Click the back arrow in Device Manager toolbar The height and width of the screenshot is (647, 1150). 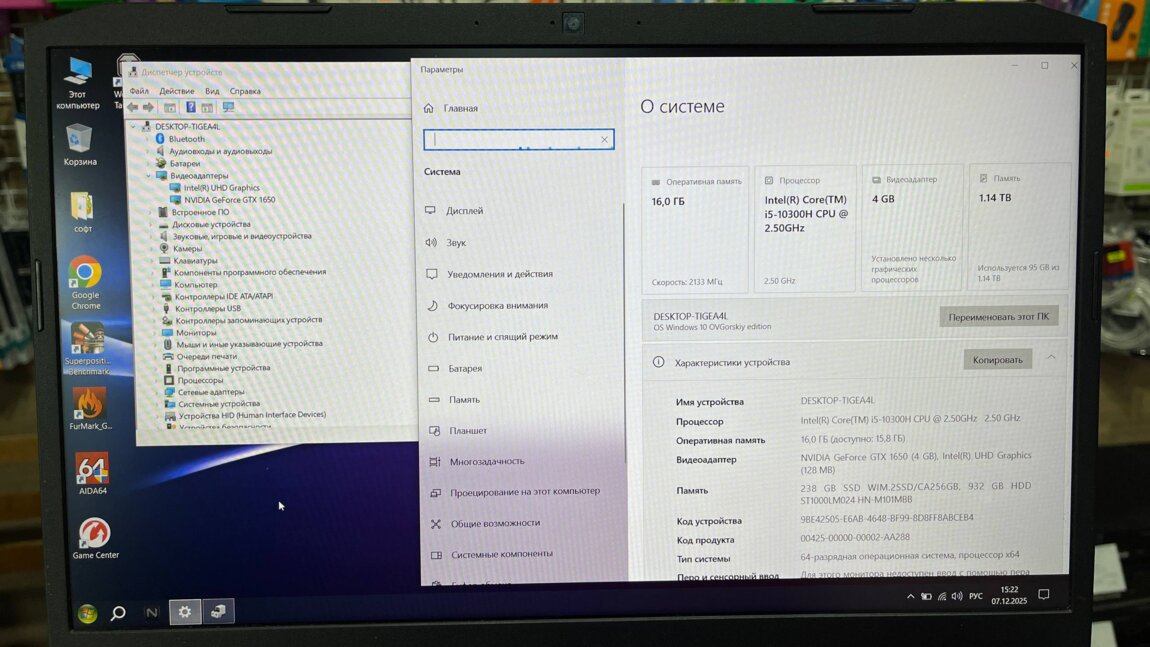pyautogui.click(x=133, y=108)
